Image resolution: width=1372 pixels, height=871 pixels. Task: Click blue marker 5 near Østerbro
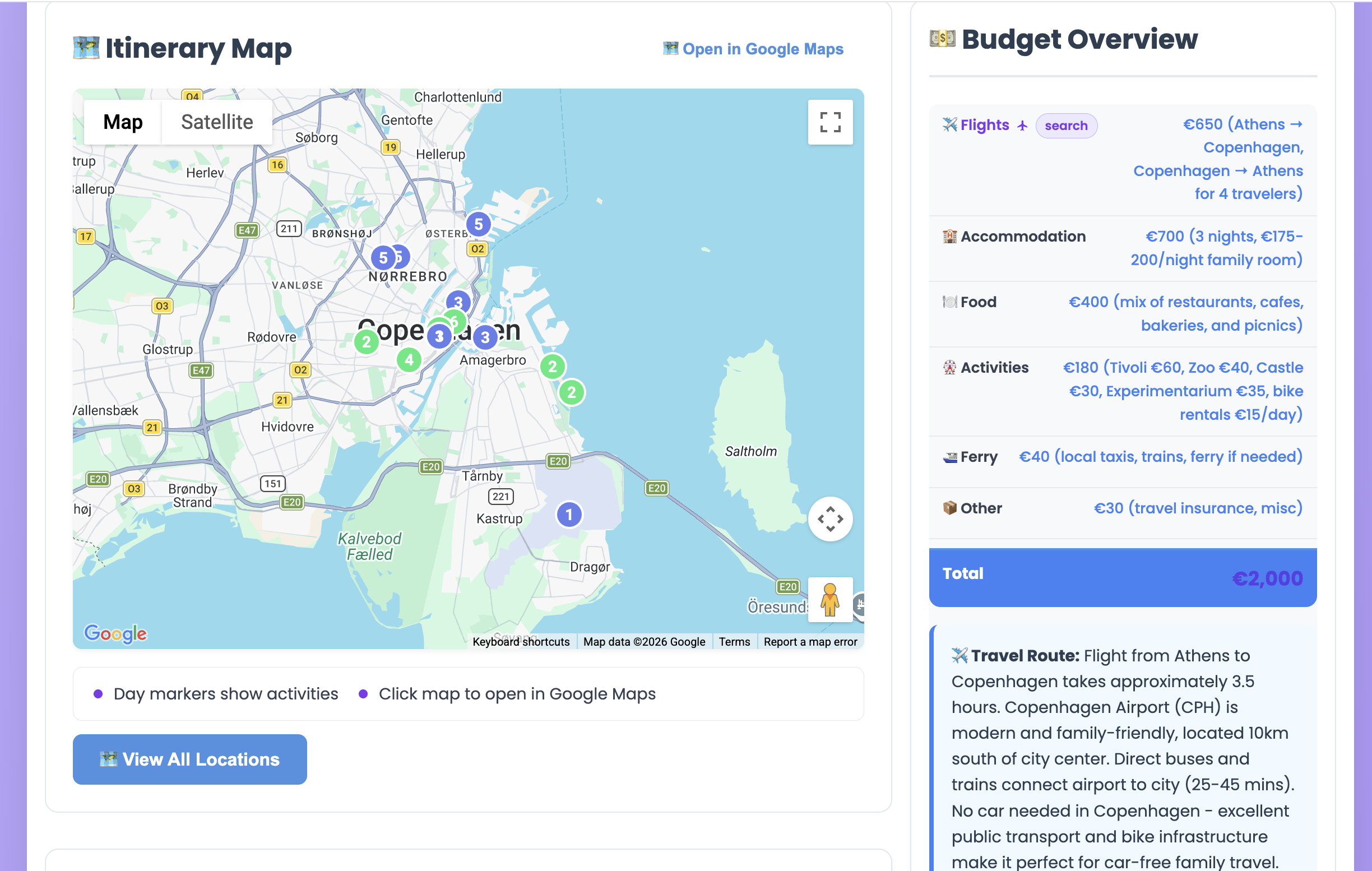click(x=479, y=224)
